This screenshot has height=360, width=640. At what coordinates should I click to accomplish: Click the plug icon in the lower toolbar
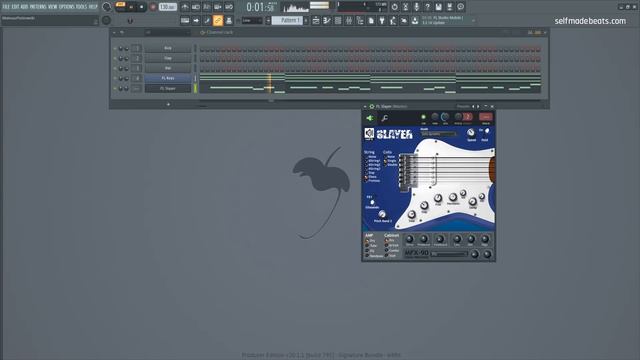(382, 20)
